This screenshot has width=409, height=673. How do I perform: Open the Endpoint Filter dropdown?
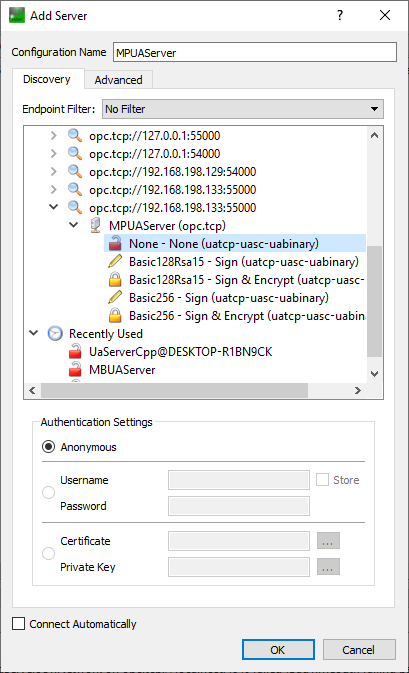click(x=243, y=109)
